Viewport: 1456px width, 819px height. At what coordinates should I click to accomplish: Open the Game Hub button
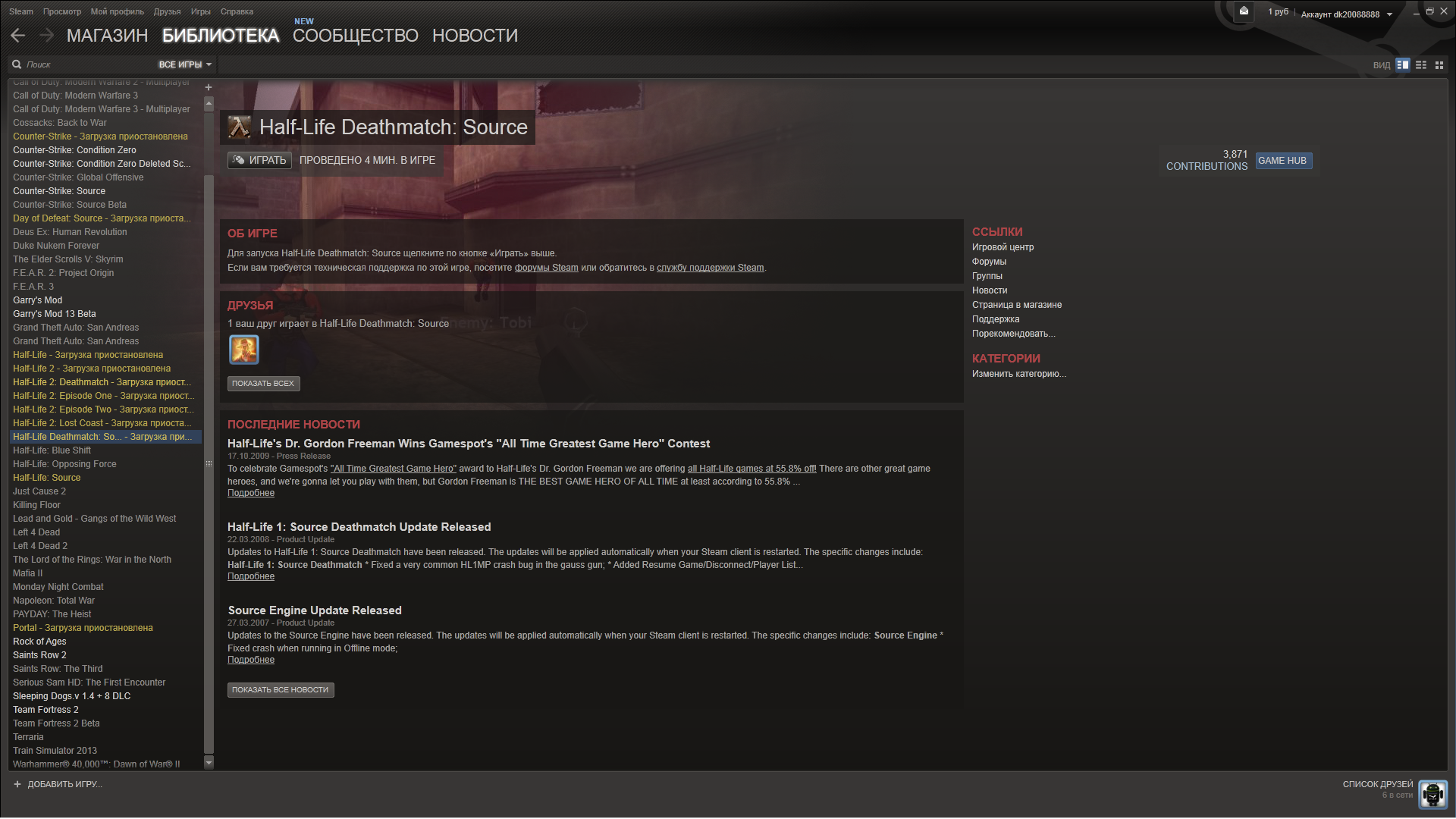[1283, 161]
